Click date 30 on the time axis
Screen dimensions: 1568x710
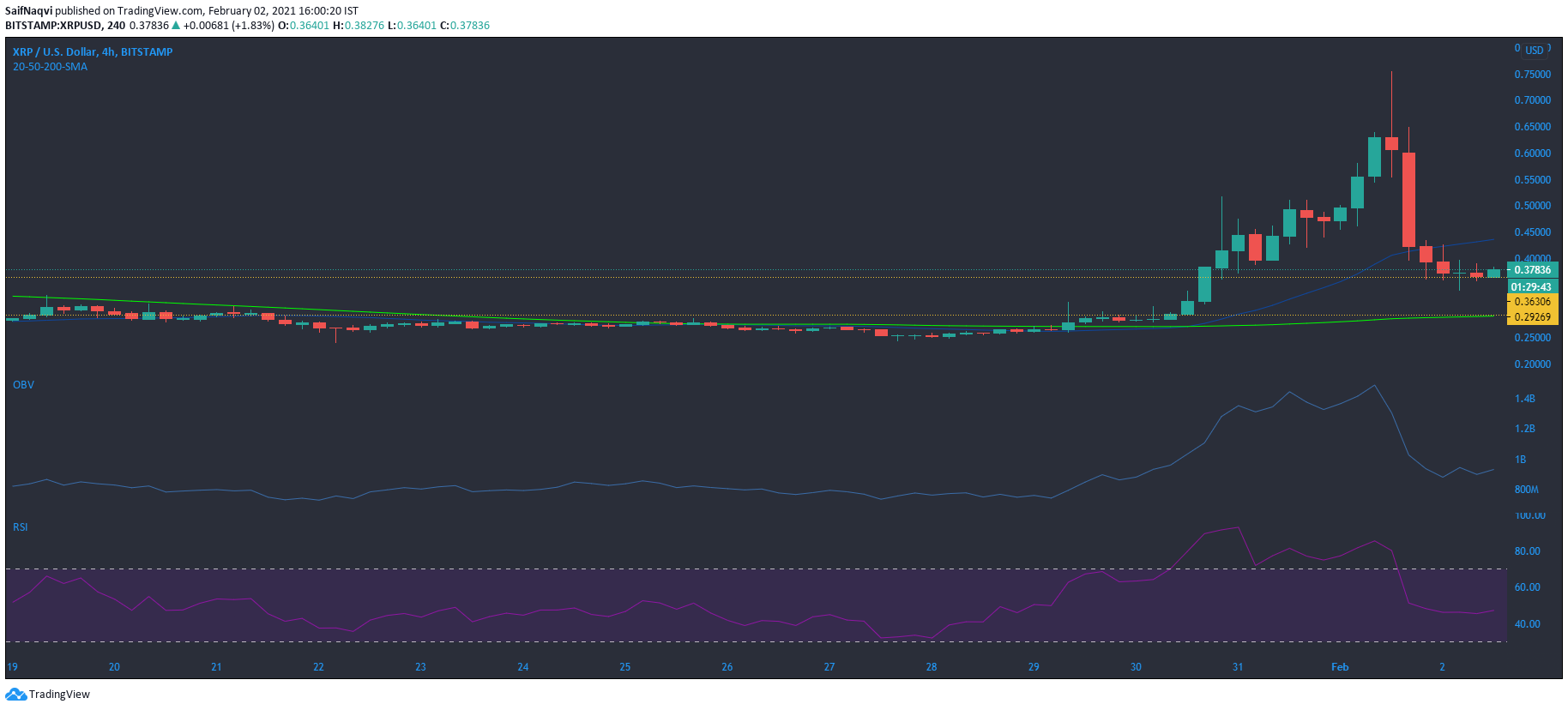coord(1136,667)
